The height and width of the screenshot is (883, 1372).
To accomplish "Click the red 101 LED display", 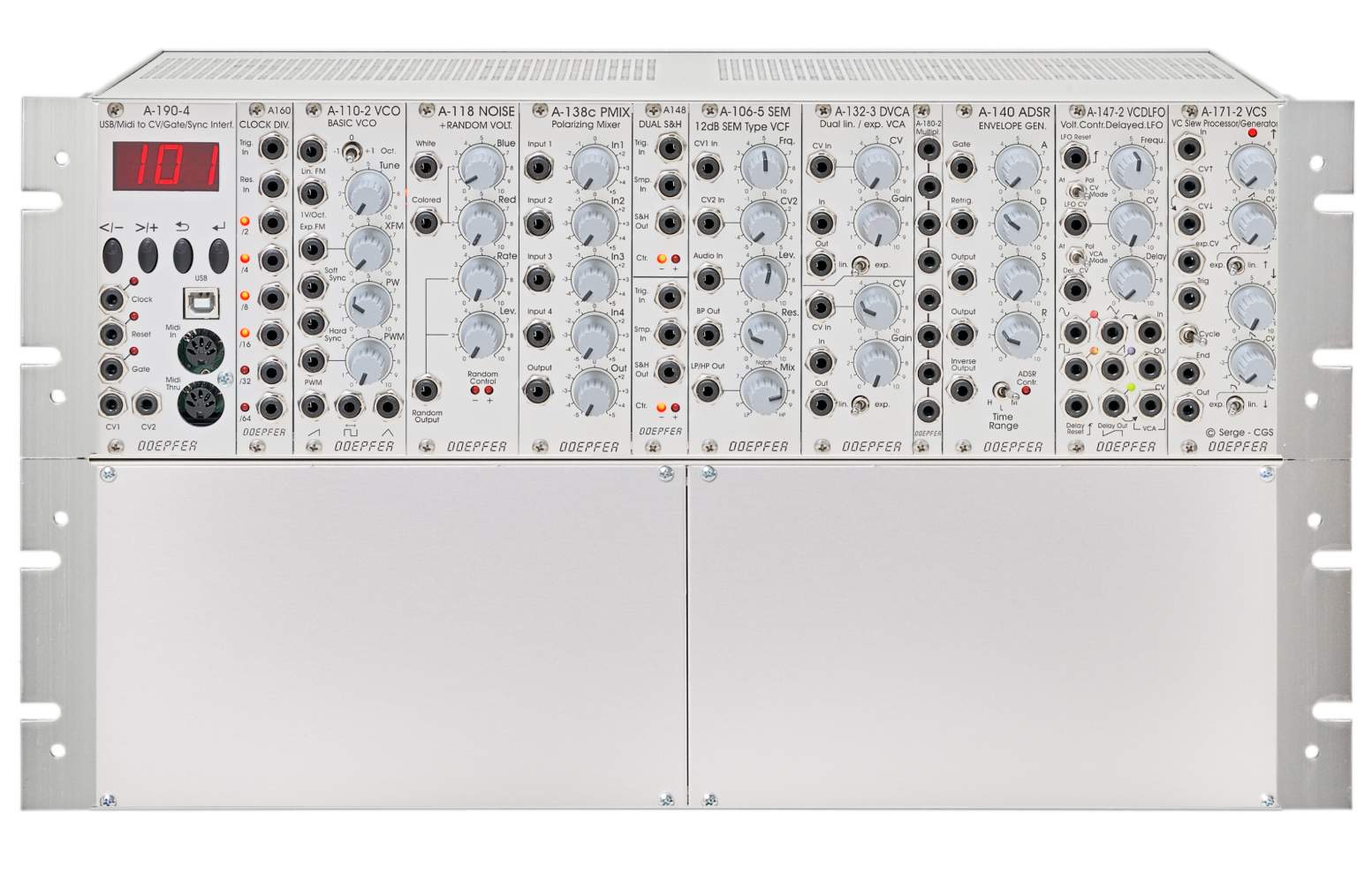I will click(x=166, y=165).
